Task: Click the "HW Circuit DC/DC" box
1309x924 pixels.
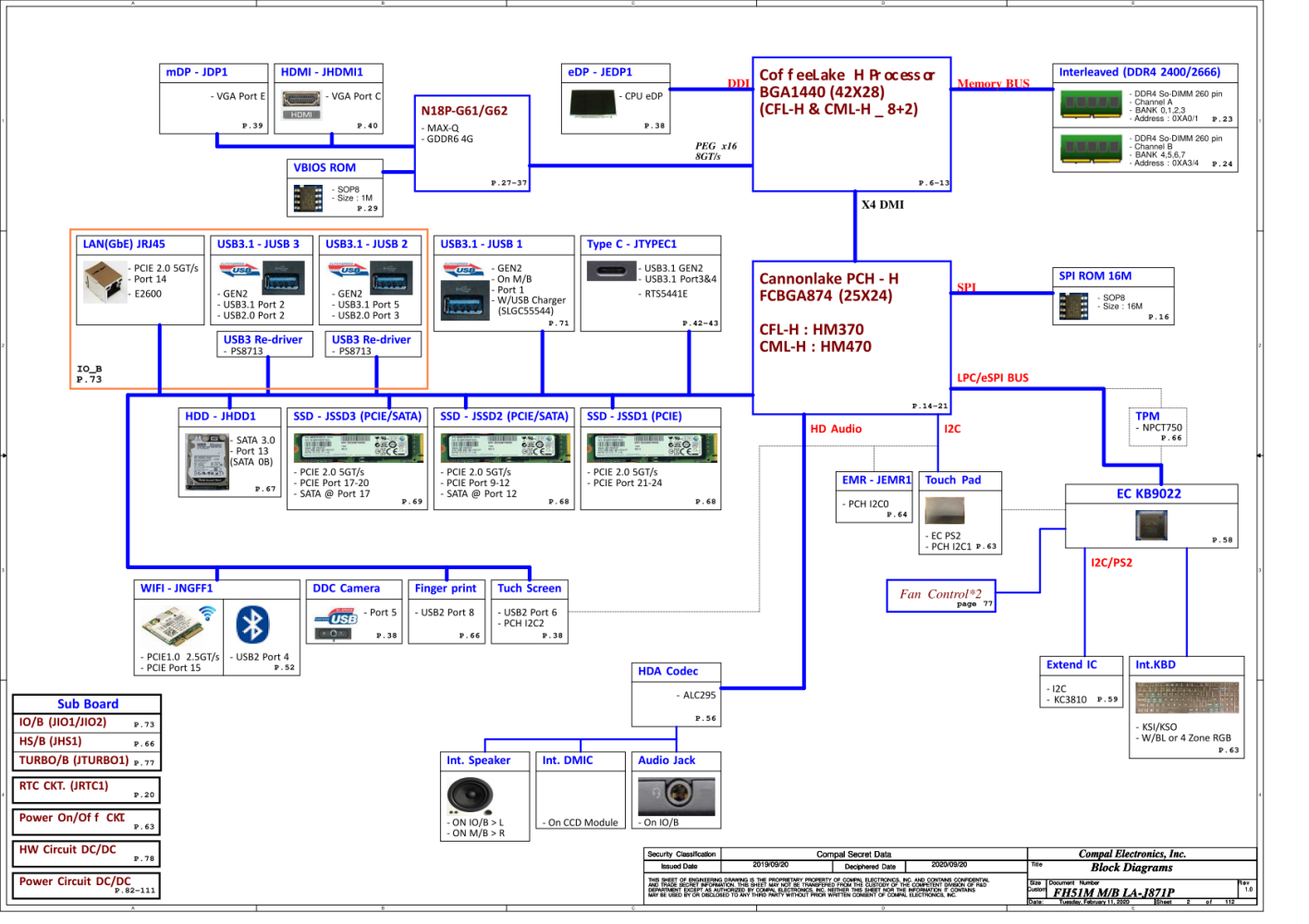Action: (86, 853)
